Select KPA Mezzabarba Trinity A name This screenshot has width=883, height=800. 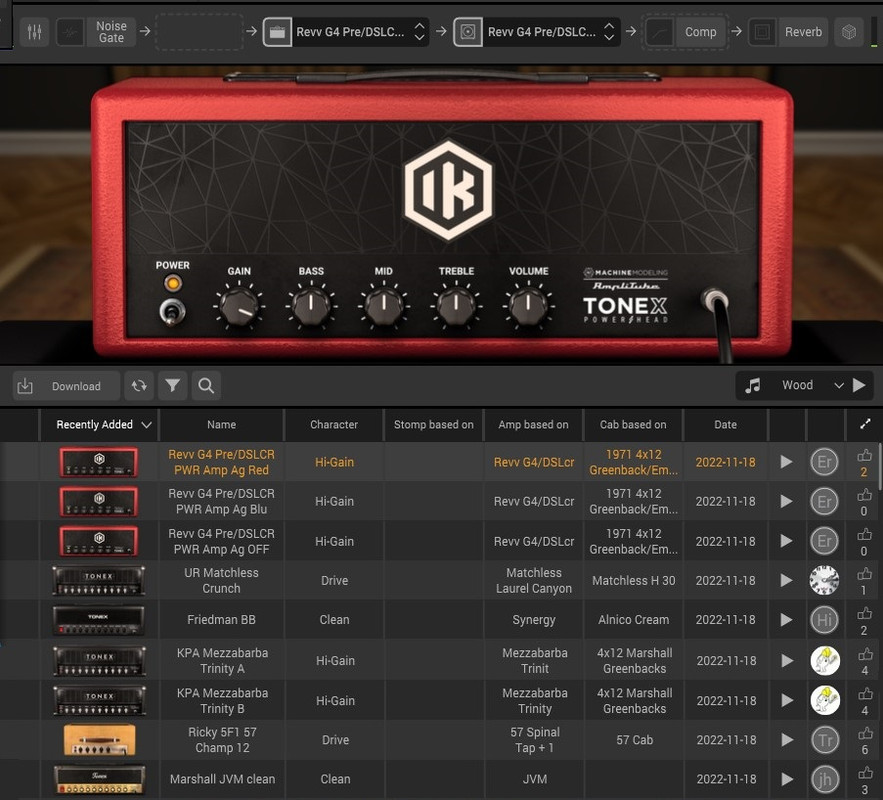tap(222, 660)
